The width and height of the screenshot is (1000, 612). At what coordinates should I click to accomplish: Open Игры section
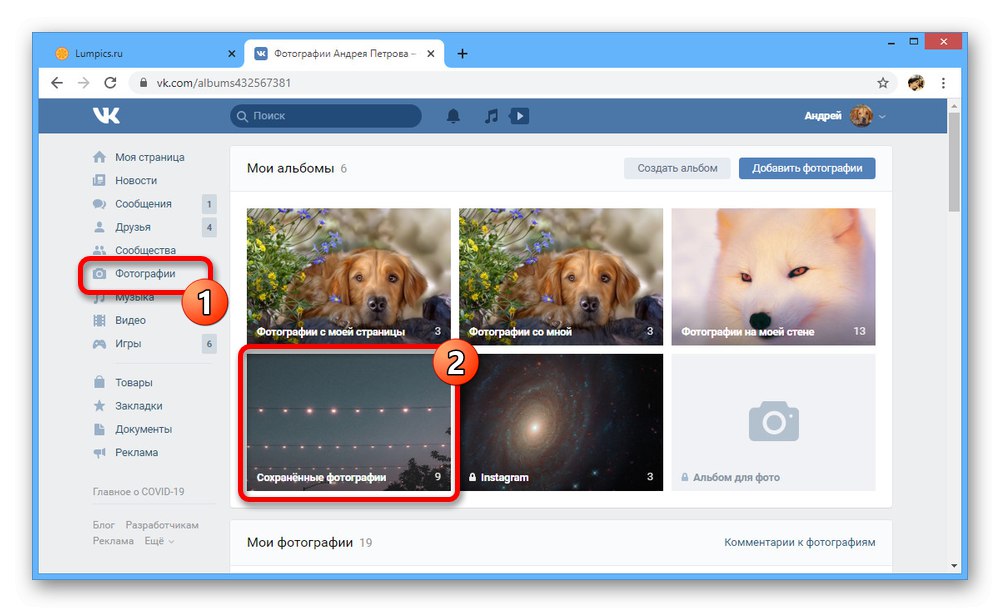coord(128,344)
